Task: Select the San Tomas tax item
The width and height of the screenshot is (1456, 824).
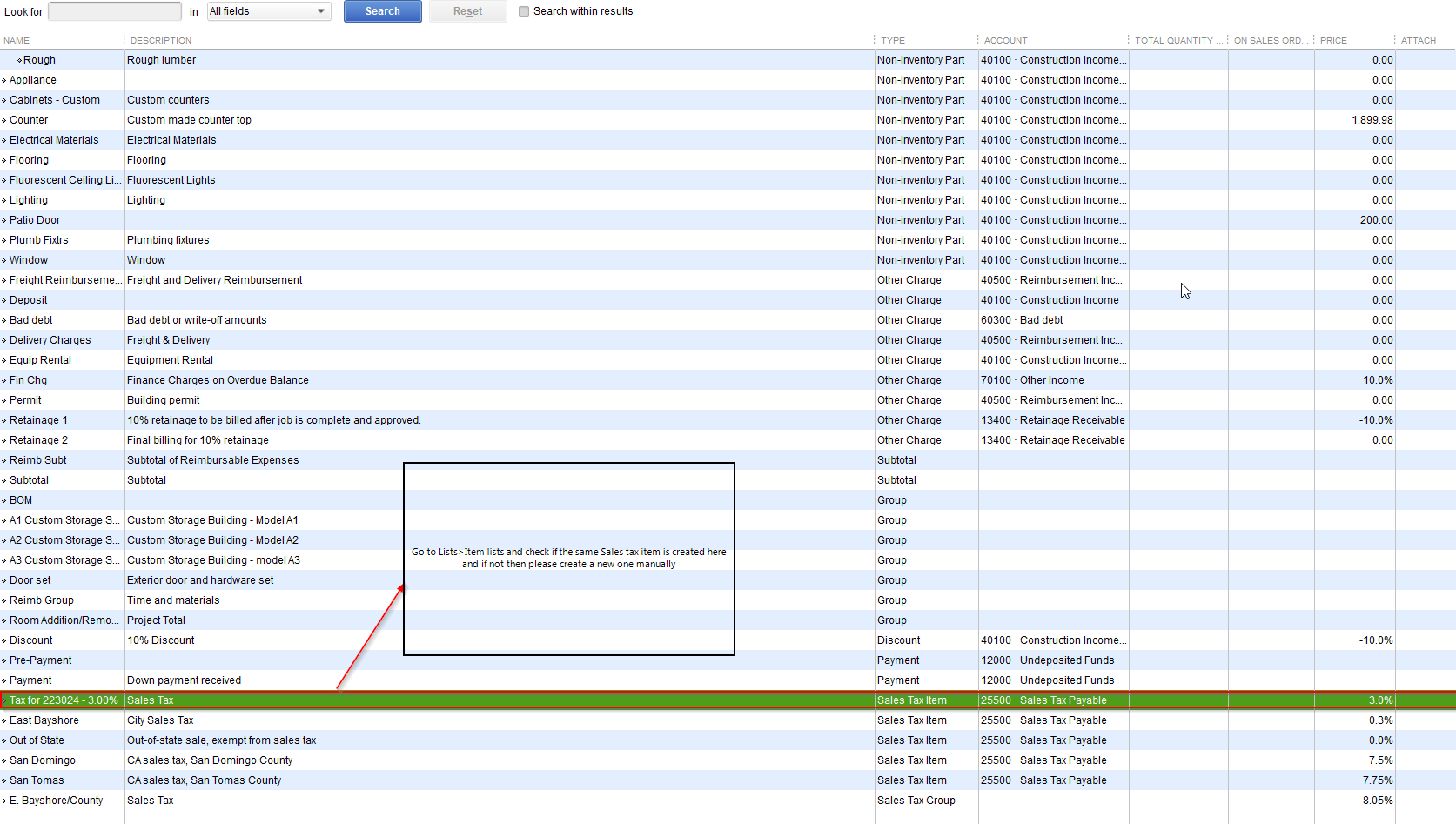Action: pyautogui.click(x=37, y=780)
